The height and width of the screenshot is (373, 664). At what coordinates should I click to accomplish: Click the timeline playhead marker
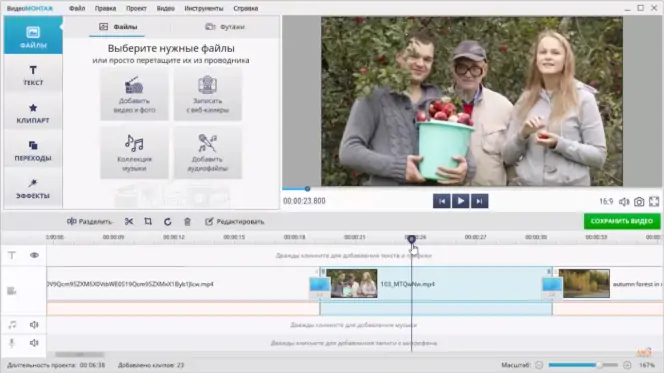pos(412,239)
